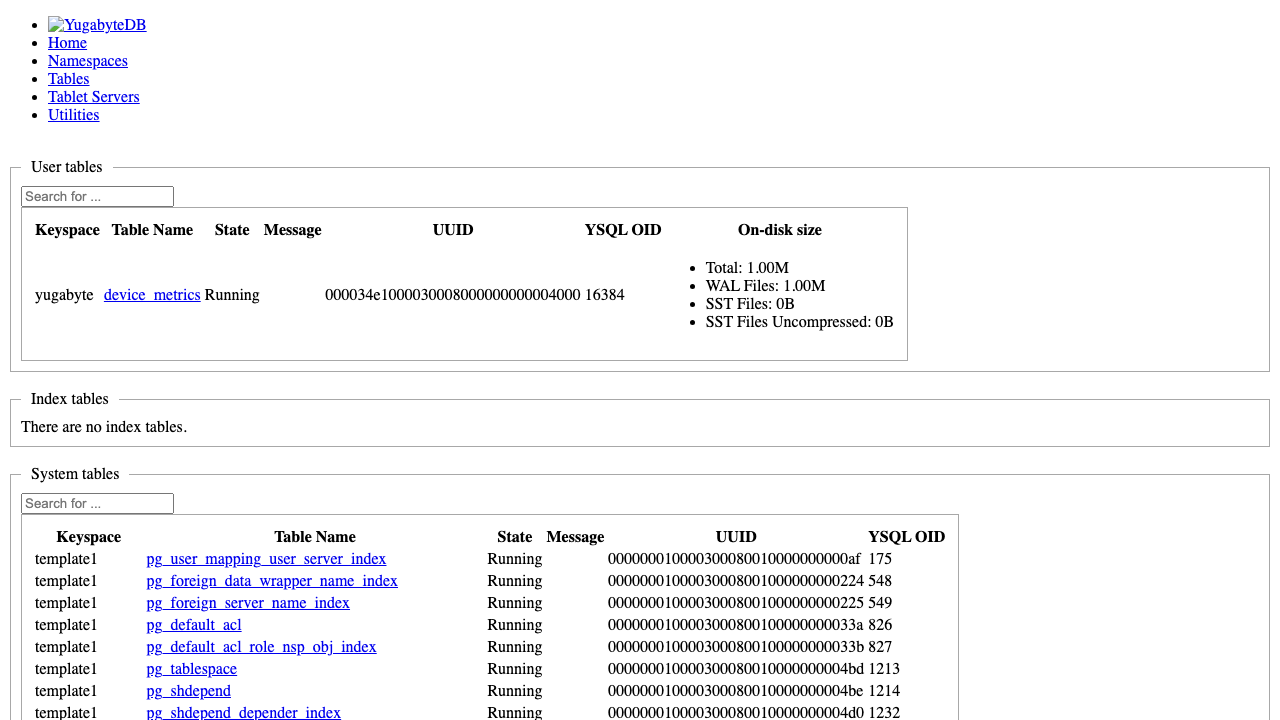
Task: Click the System tables State header
Action: tap(514, 537)
